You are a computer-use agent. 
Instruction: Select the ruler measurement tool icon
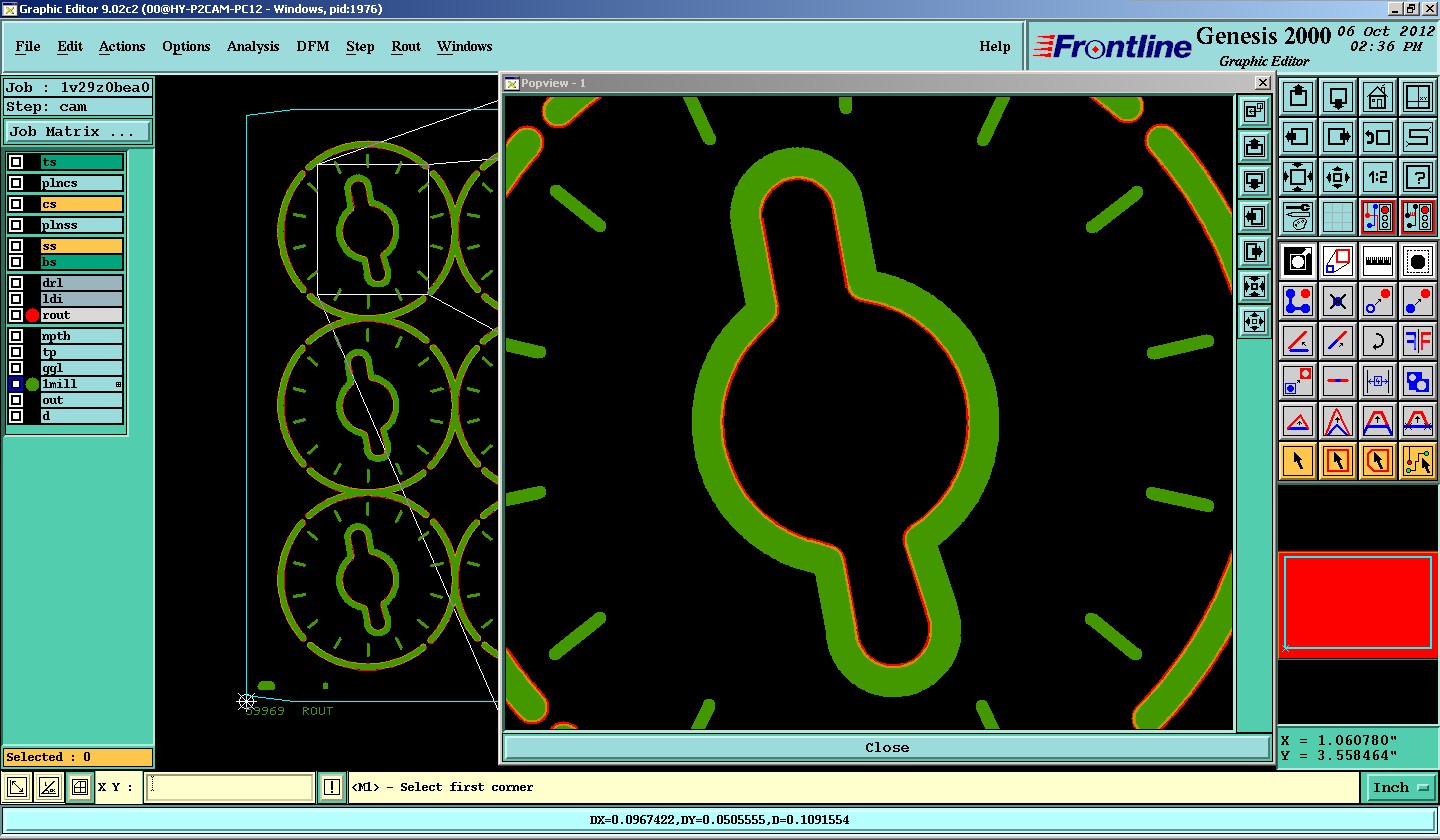[x=1378, y=261]
